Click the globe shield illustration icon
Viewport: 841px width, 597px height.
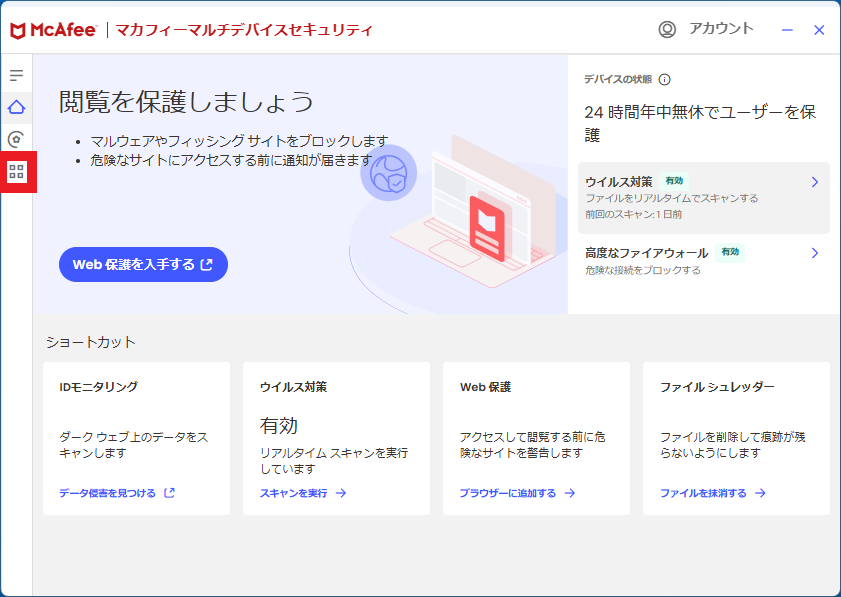(x=388, y=173)
